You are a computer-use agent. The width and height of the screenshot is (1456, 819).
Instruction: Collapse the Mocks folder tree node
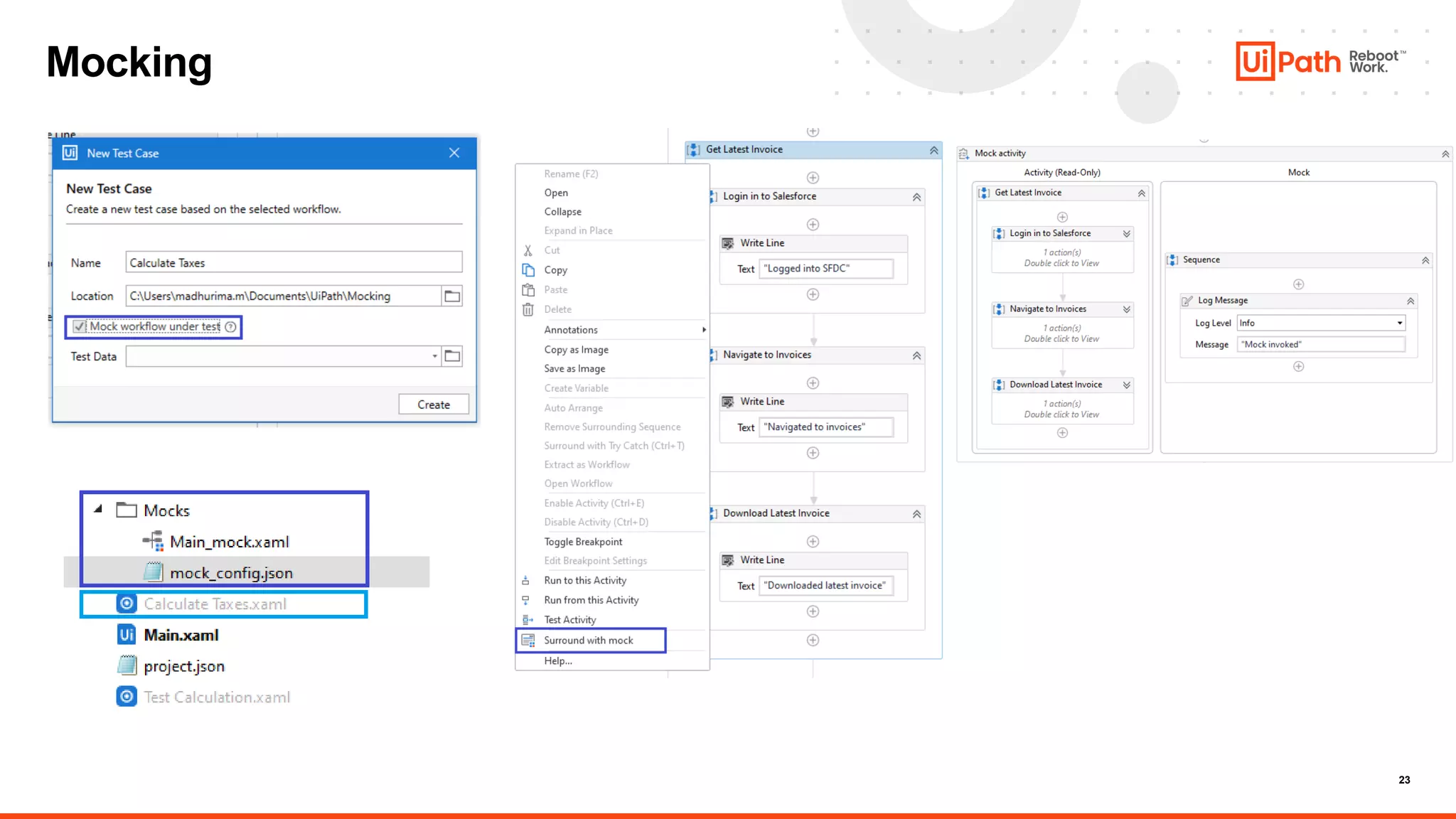pyautogui.click(x=98, y=509)
